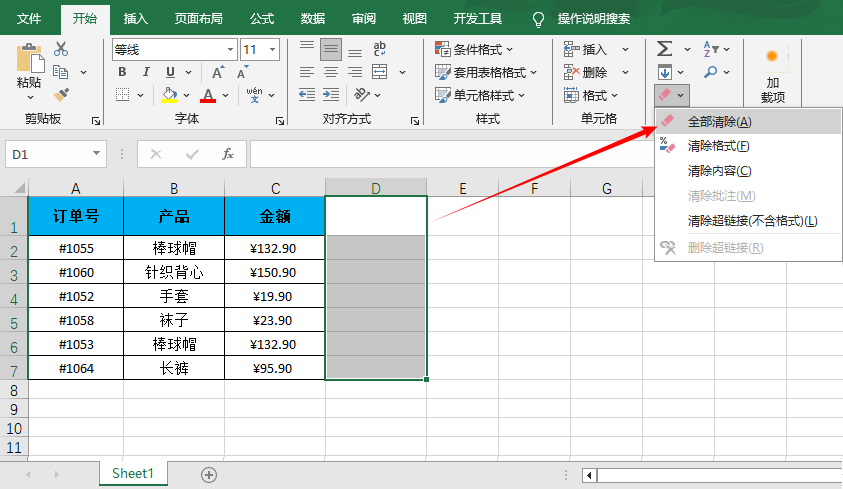The width and height of the screenshot is (843, 489).
Task: Click the formula bar input
Action: coord(452,154)
